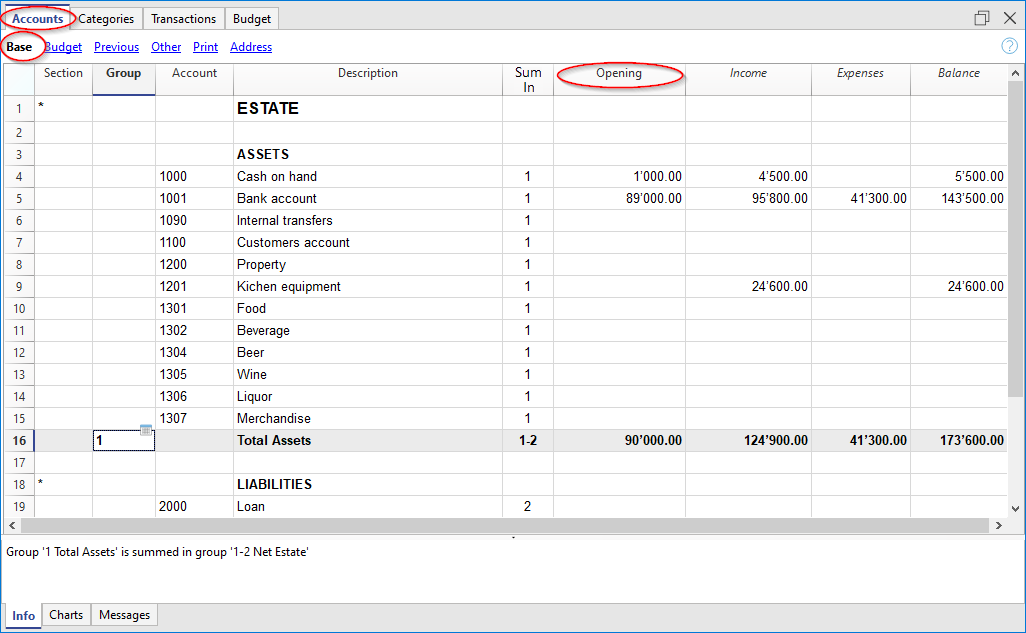
Task: Click the horizontal scrollbar right arrow
Action: point(999,525)
